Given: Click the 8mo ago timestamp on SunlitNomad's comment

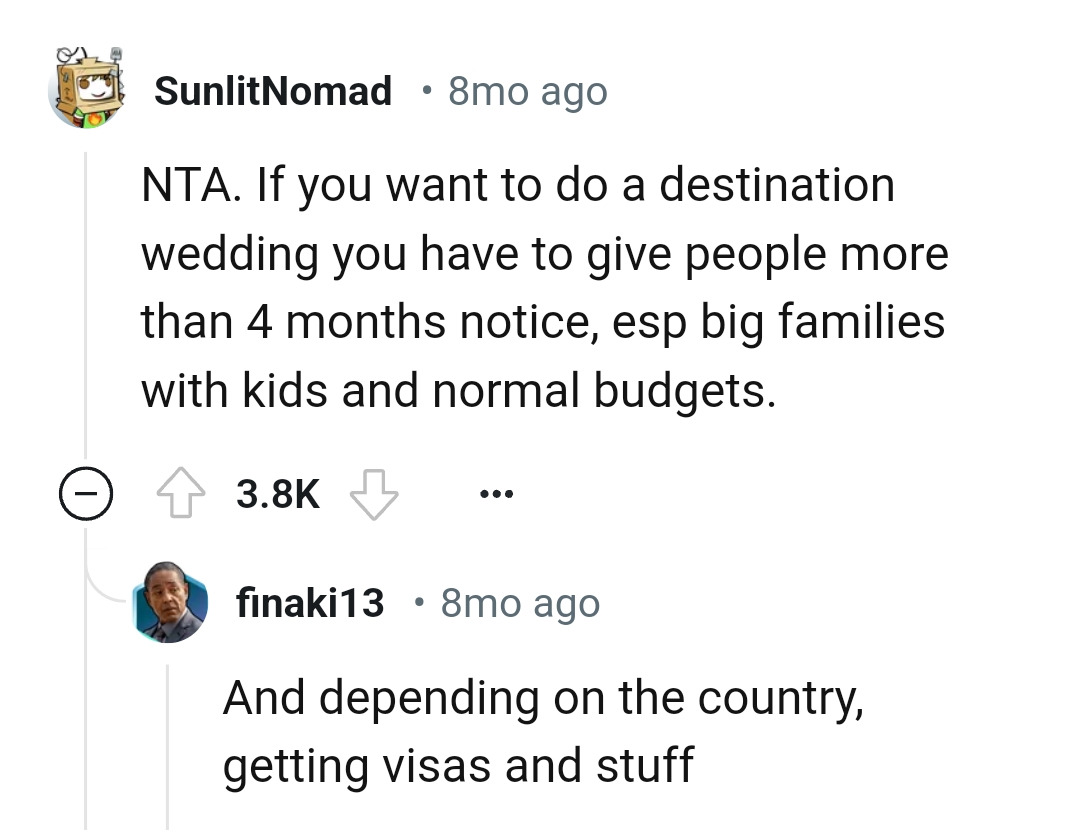Looking at the screenshot, I should (527, 90).
